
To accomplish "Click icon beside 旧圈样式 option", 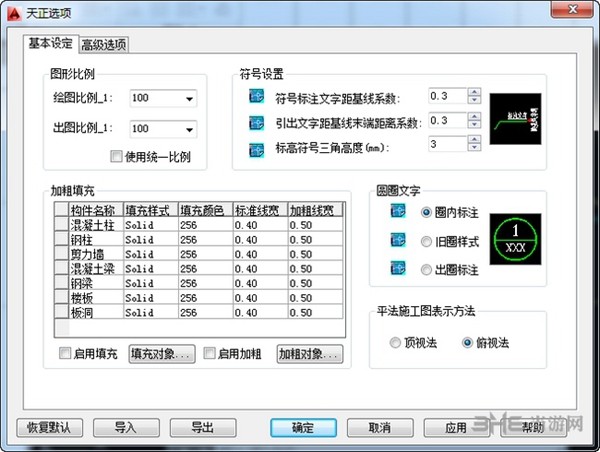I will point(398,240).
